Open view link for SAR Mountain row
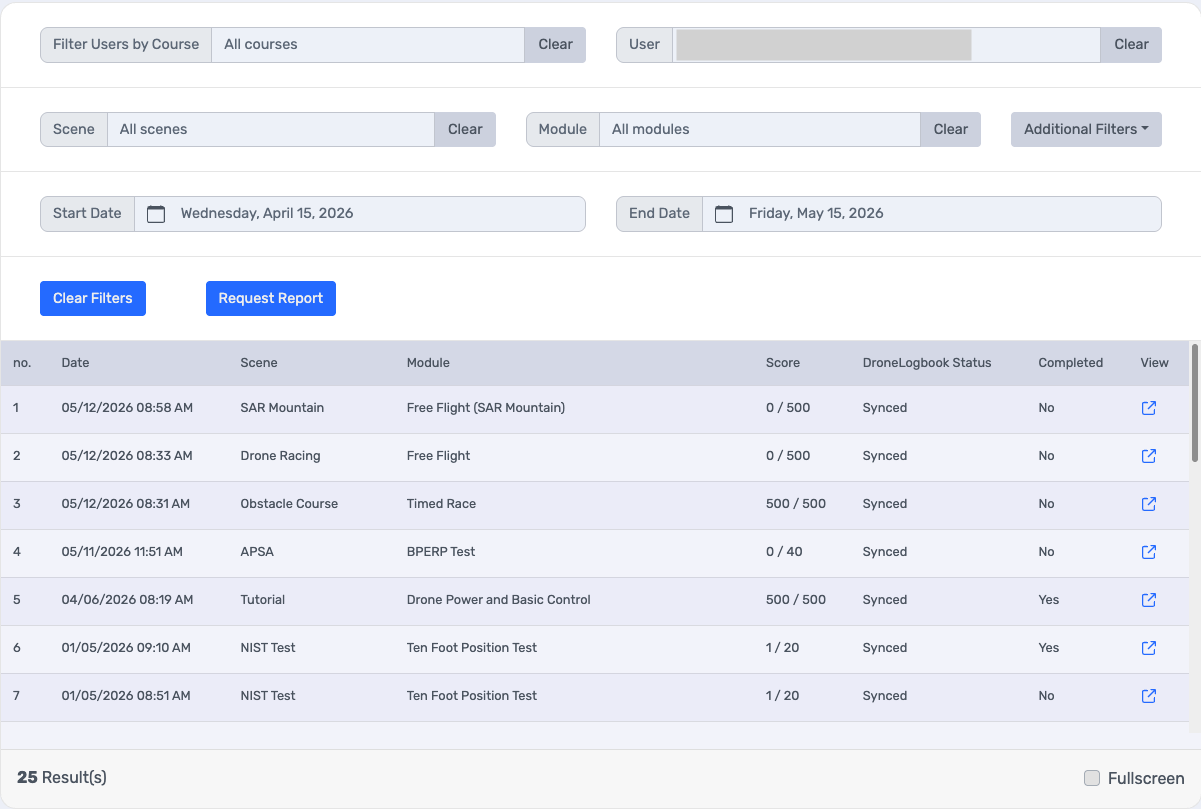Viewport: 1201px width, 809px height. click(1149, 408)
